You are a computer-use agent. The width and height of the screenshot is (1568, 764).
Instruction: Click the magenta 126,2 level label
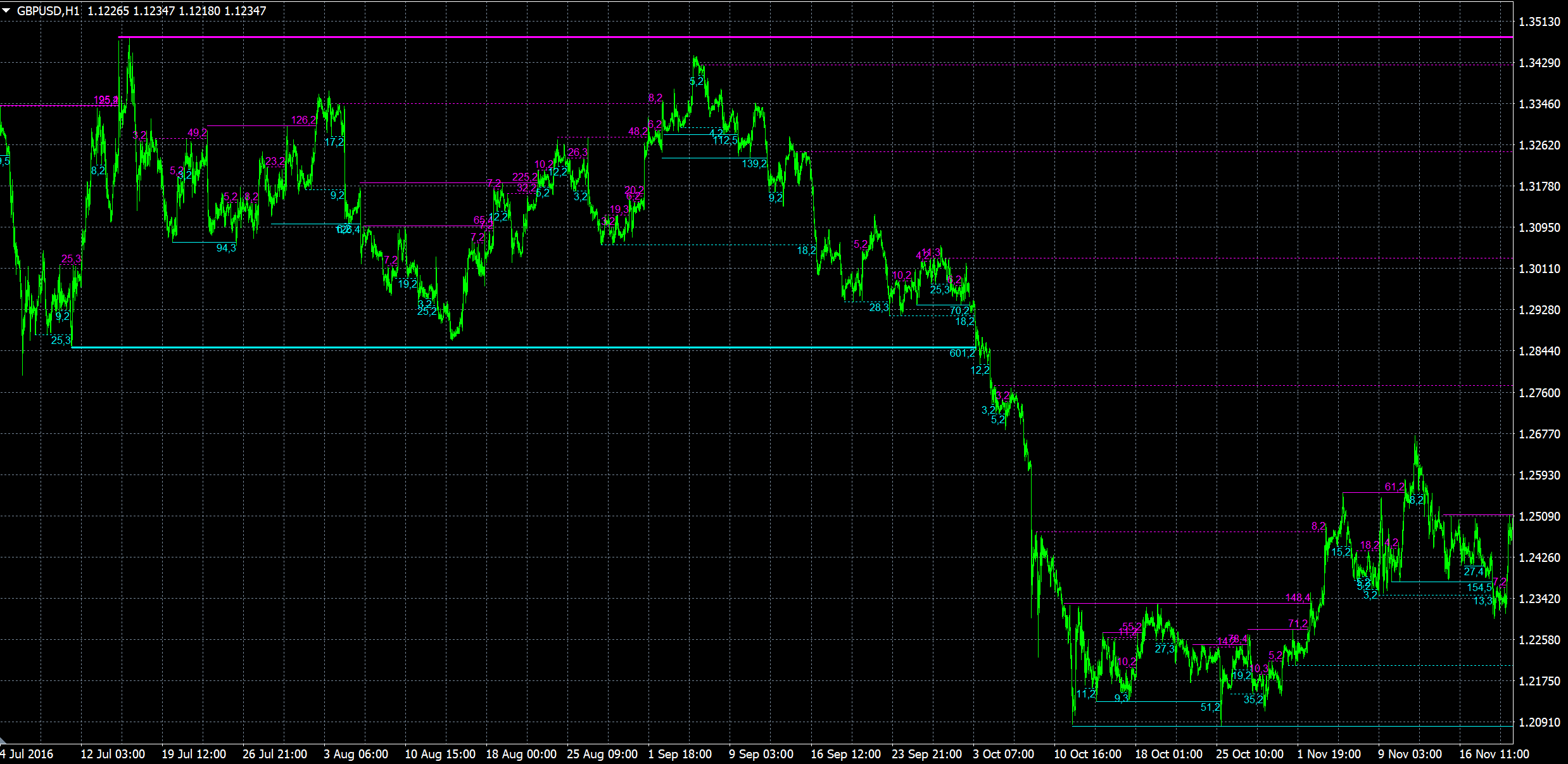(x=303, y=120)
